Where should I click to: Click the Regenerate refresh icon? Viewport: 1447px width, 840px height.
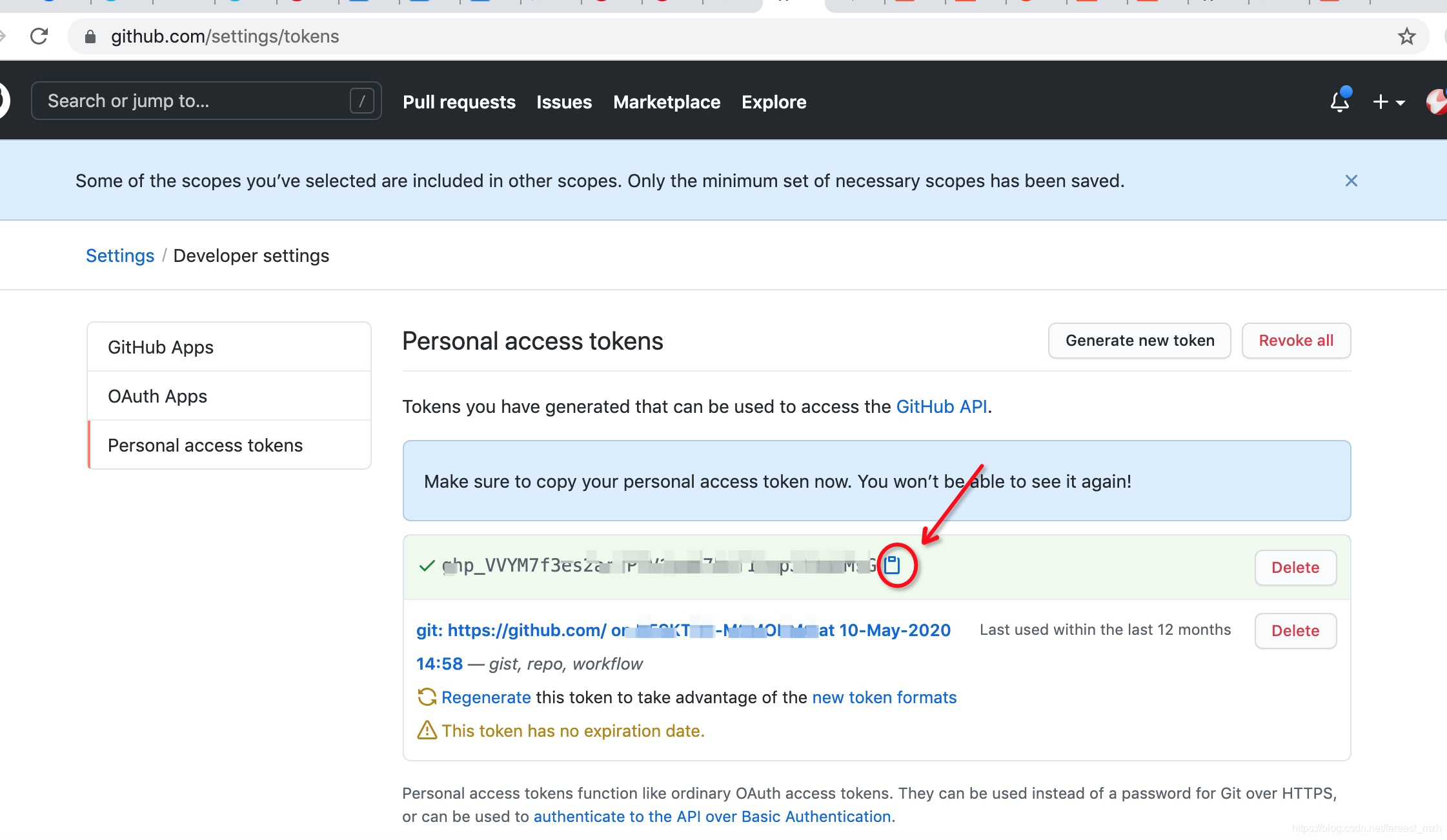(x=426, y=697)
